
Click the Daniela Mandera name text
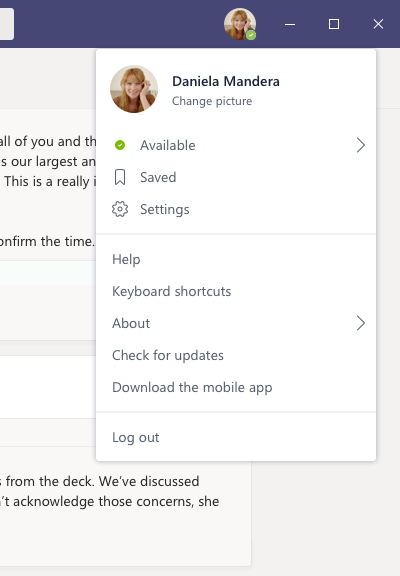tap(226, 81)
